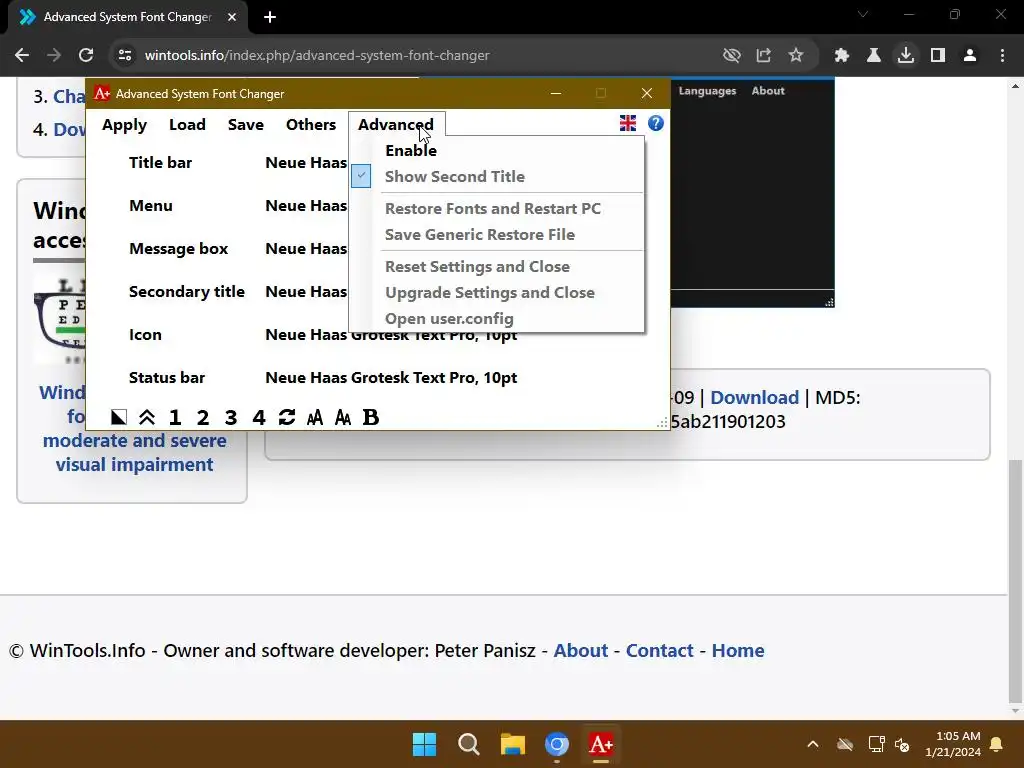Go back in Chrome

click(x=22, y=56)
